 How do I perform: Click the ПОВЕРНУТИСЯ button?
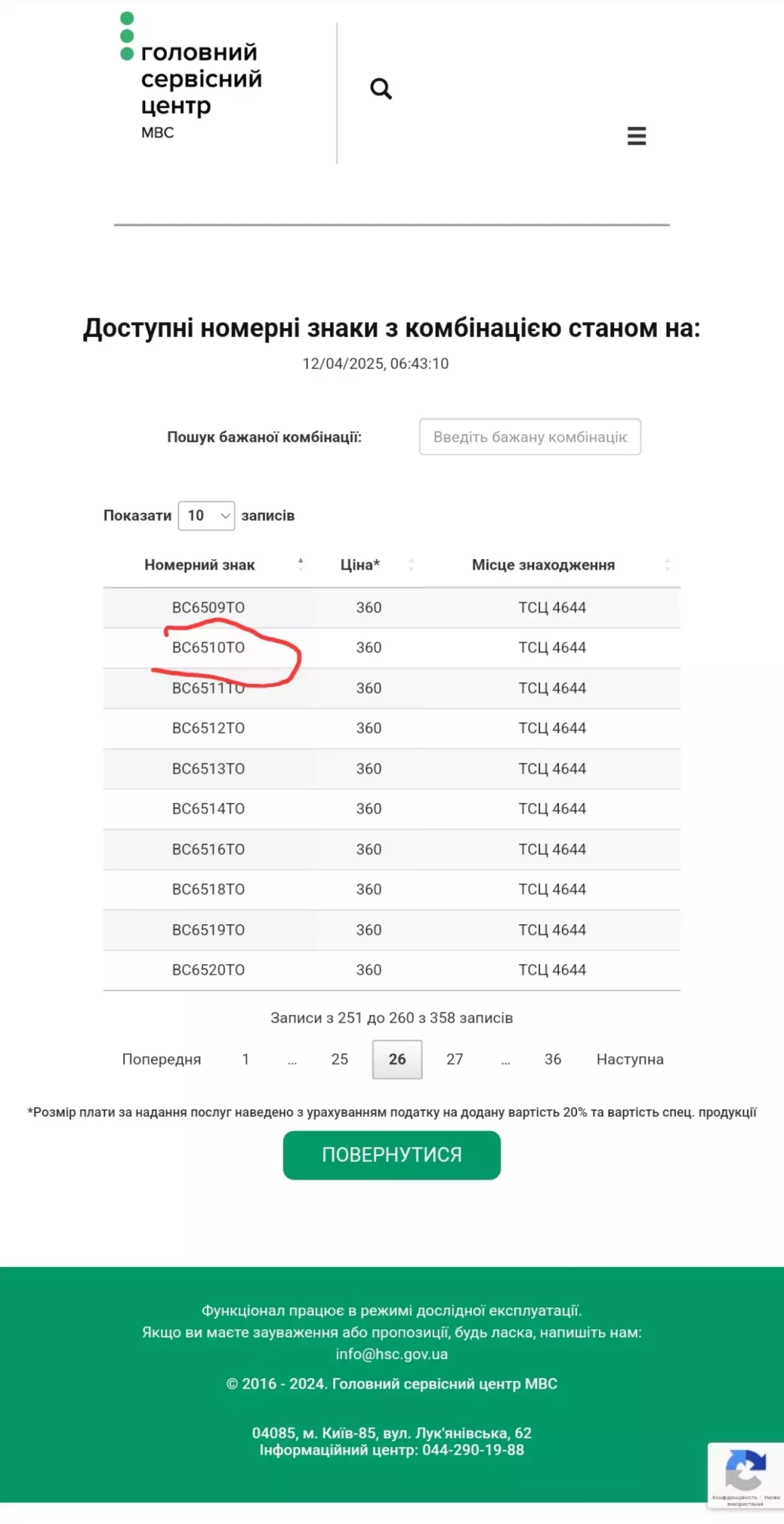tap(392, 1155)
